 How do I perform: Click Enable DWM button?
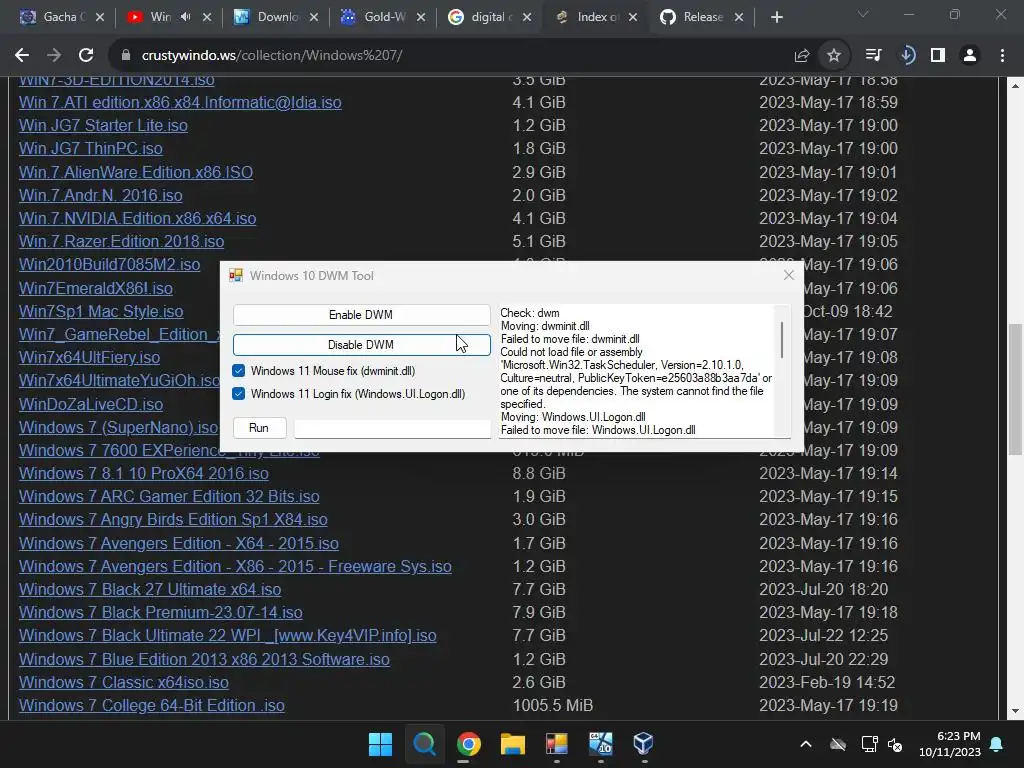click(361, 315)
